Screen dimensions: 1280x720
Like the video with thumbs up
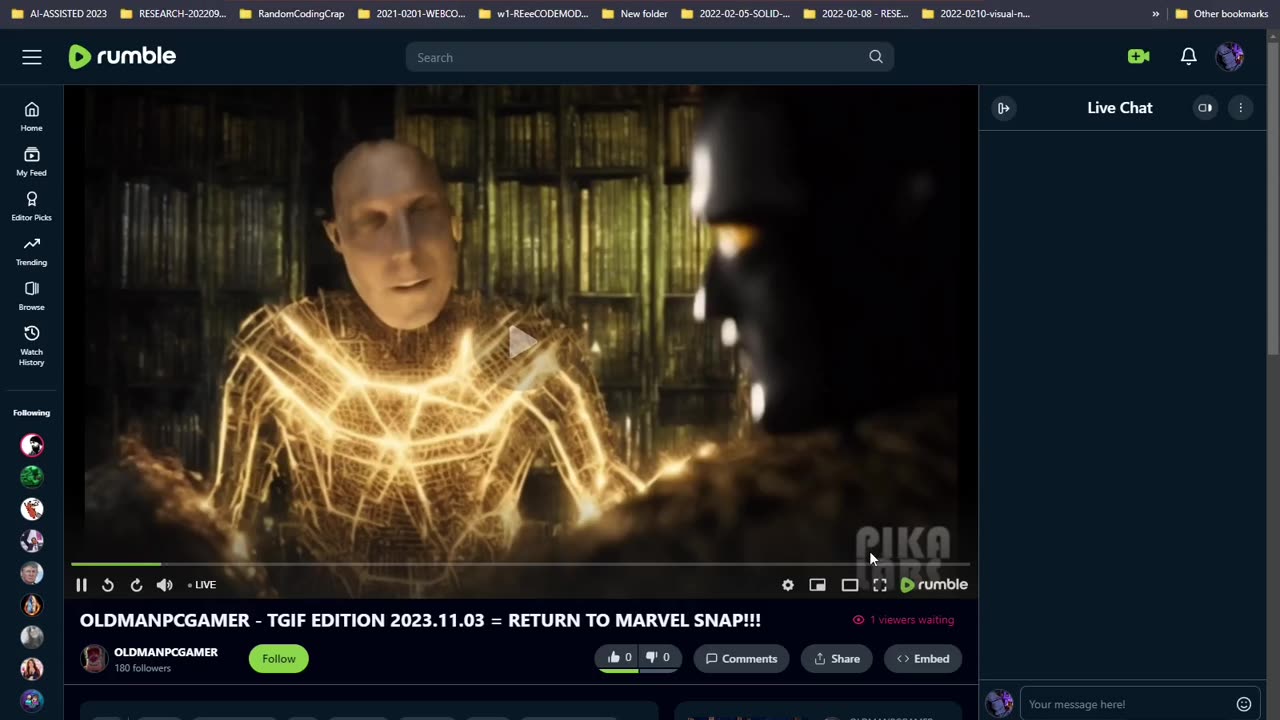pos(619,658)
